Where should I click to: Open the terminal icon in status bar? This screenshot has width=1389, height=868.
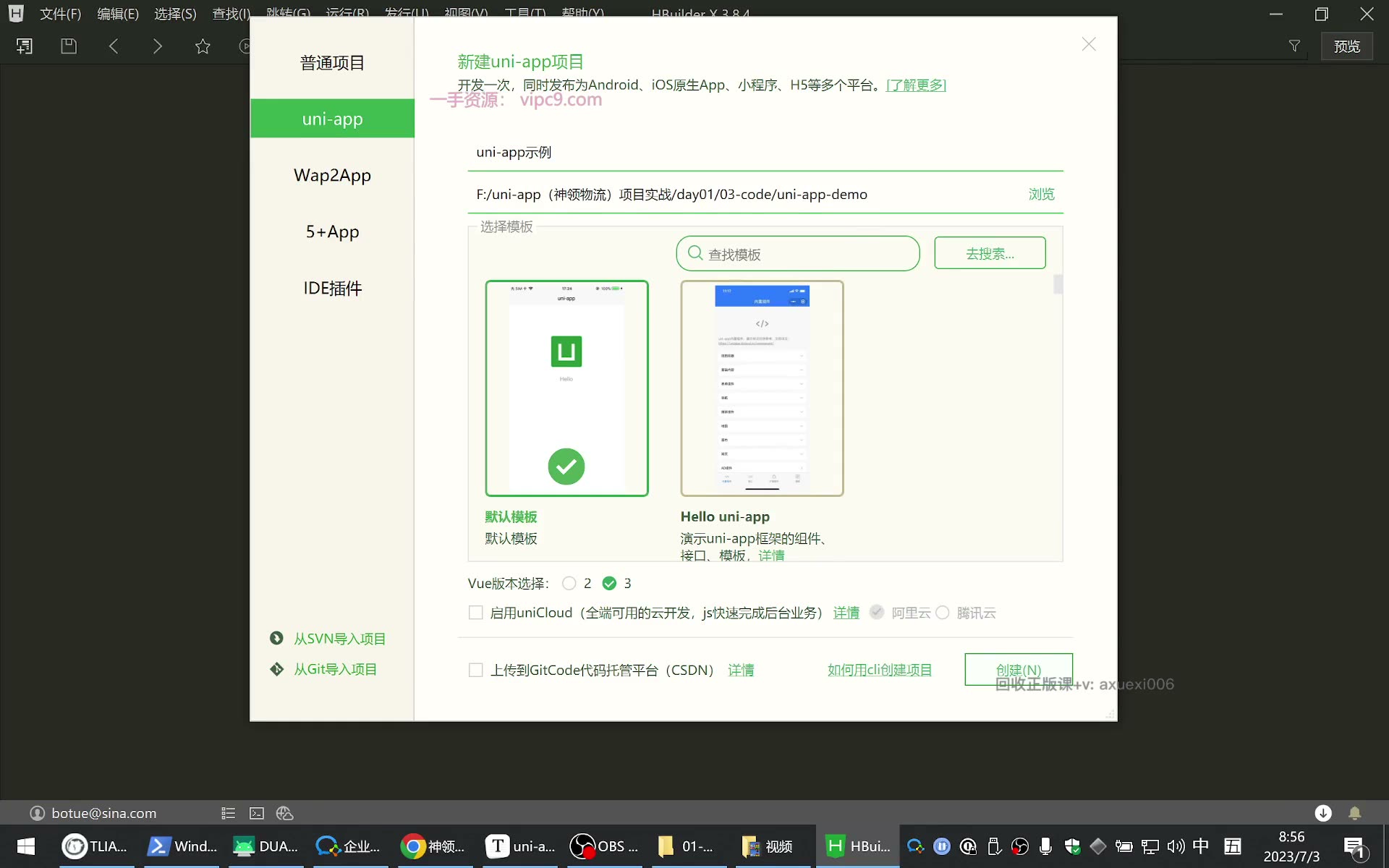pyautogui.click(x=257, y=813)
